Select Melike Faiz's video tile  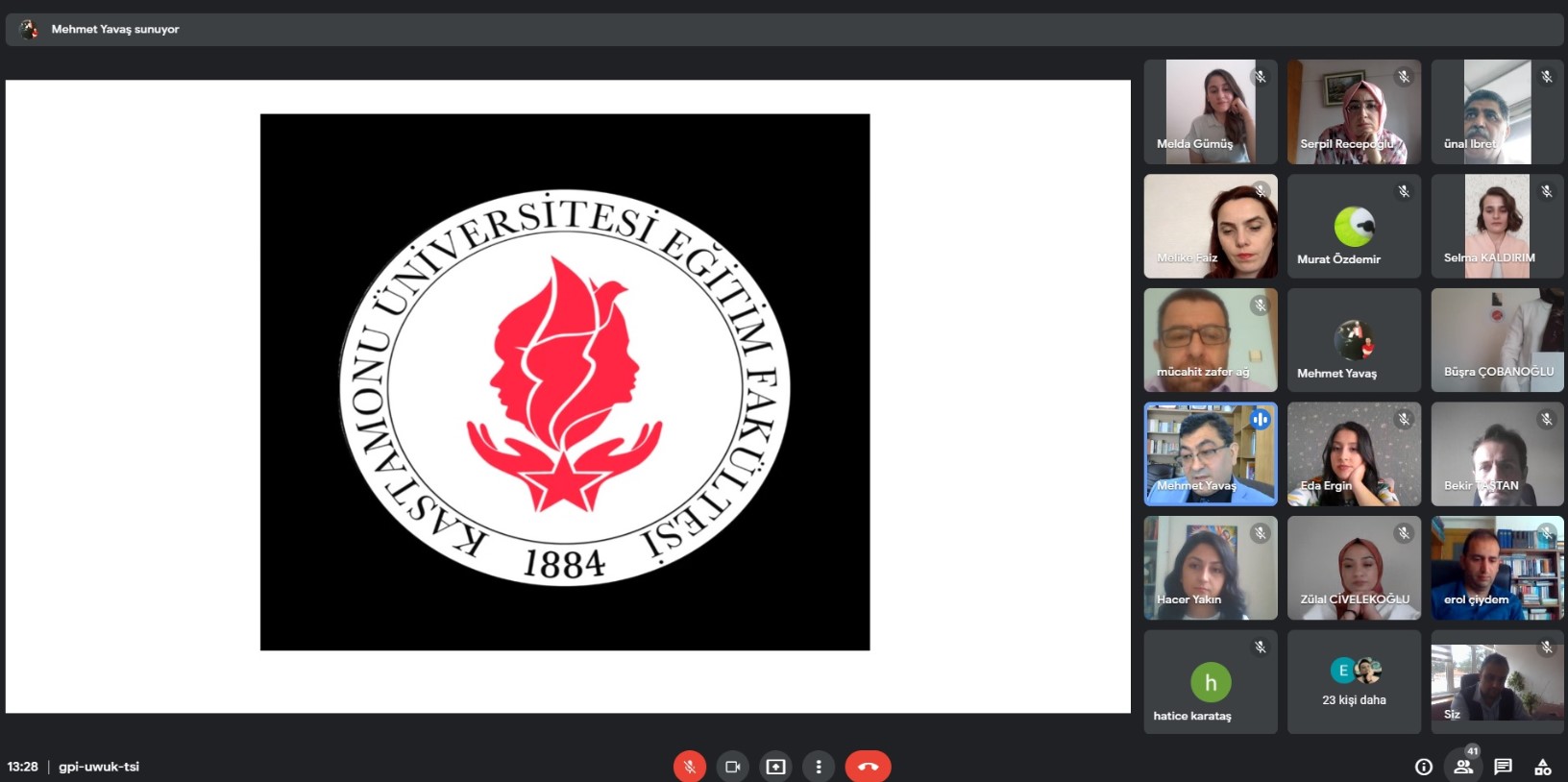click(1211, 227)
